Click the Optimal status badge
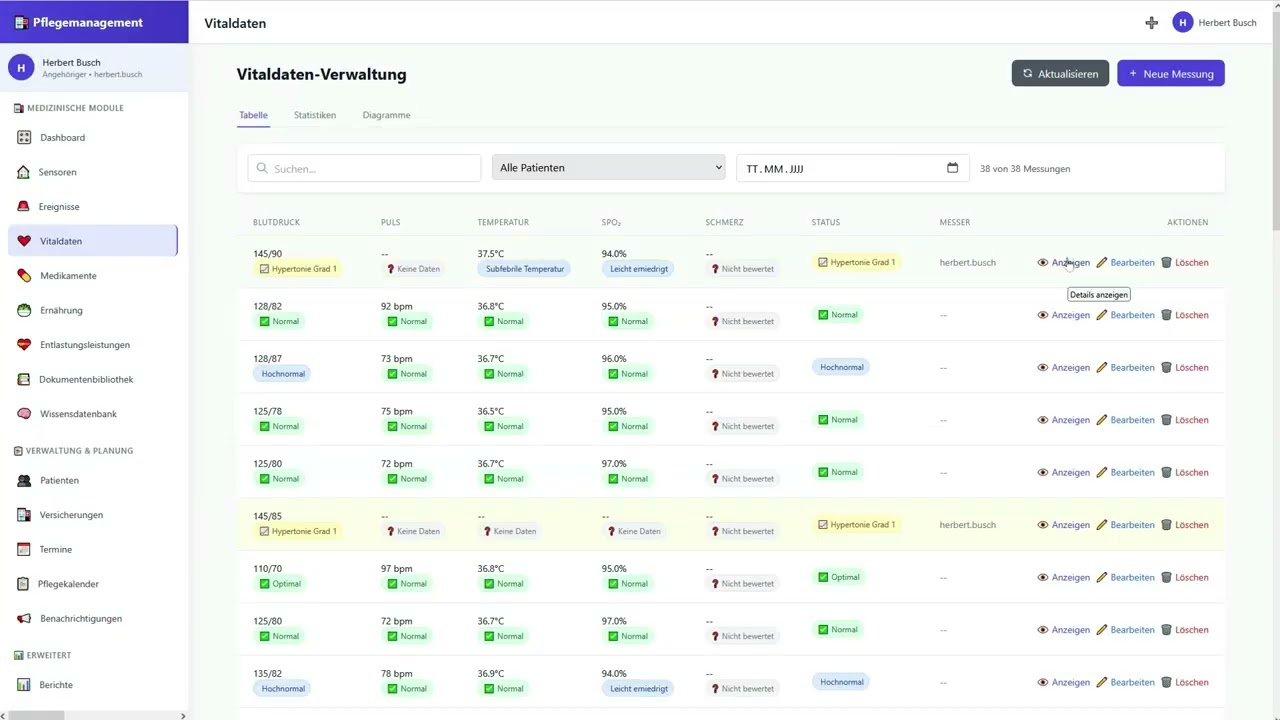 click(838, 578)
